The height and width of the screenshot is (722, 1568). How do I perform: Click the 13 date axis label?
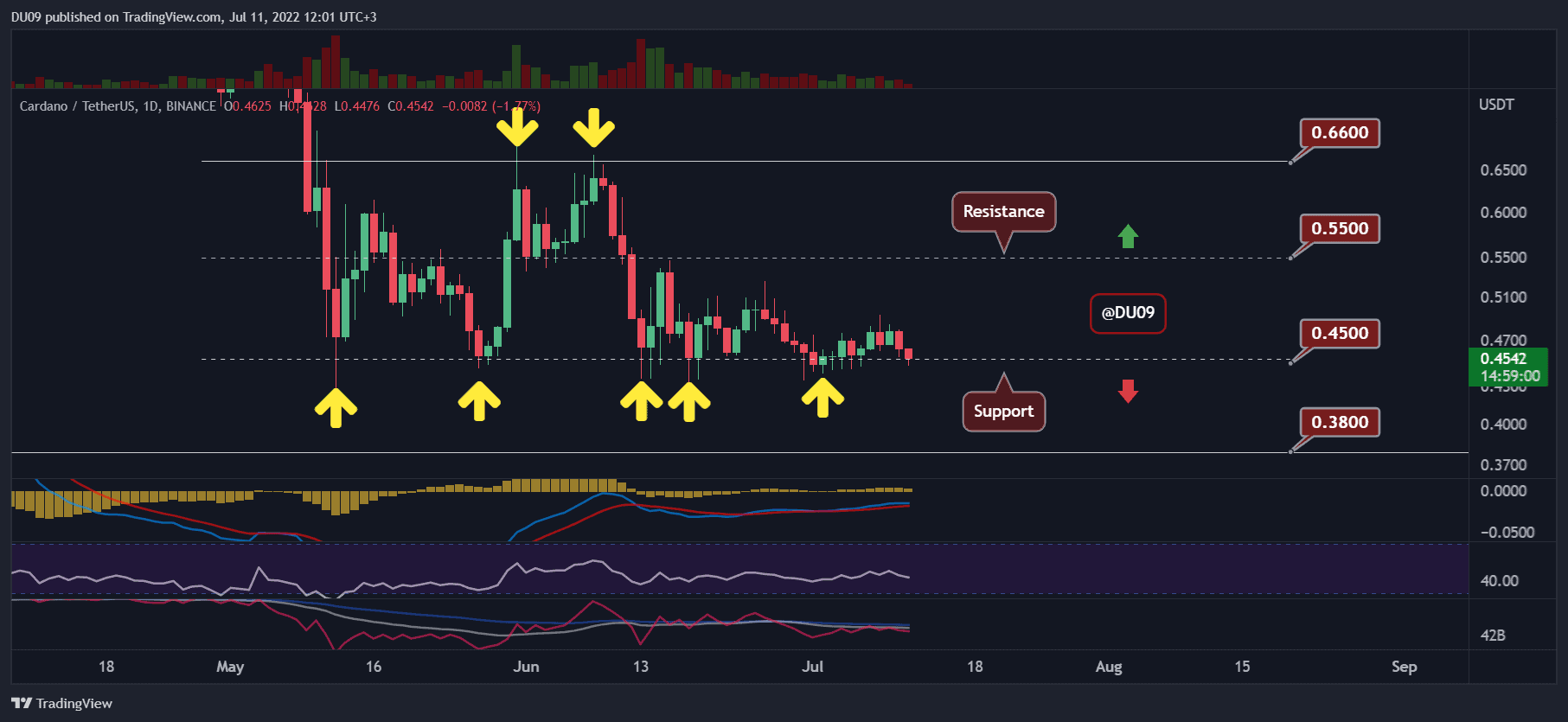[641, 667]
